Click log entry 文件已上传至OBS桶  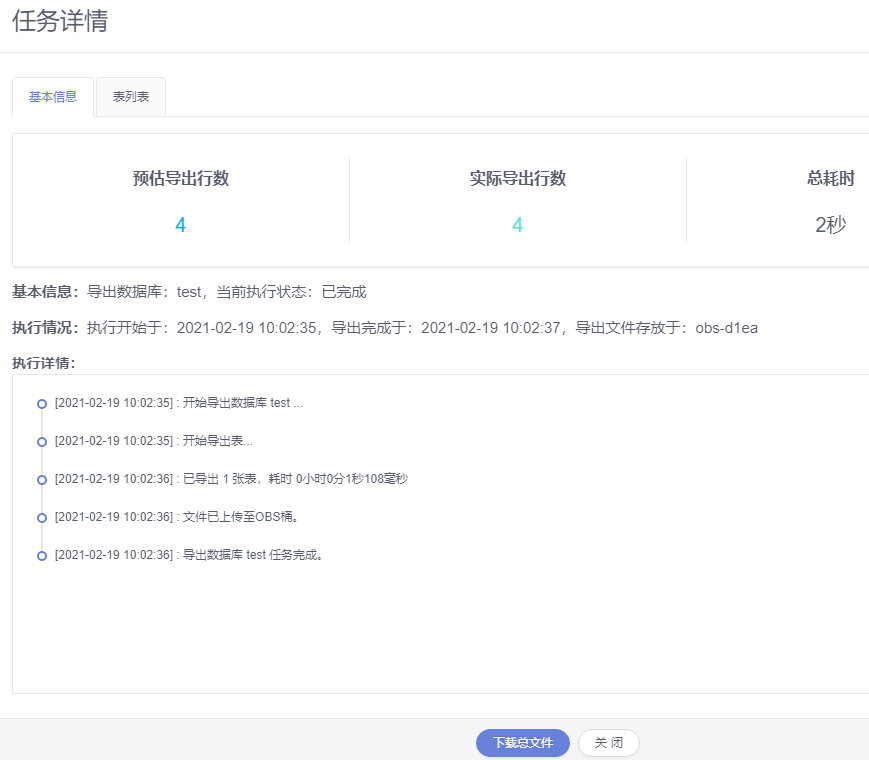pyautogui.click(x=177, y=517)
